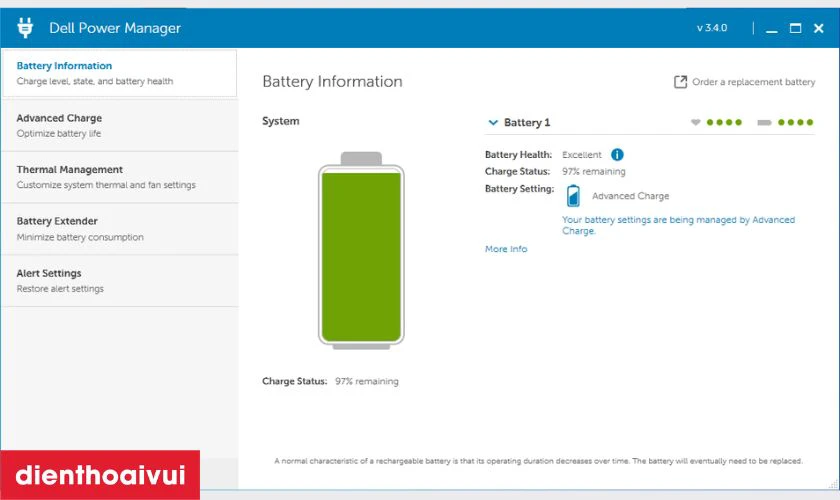Maximize the Dell Power Manager window
Image resolution: width=840 pixels, height=500 pixels.
point(796,28)
